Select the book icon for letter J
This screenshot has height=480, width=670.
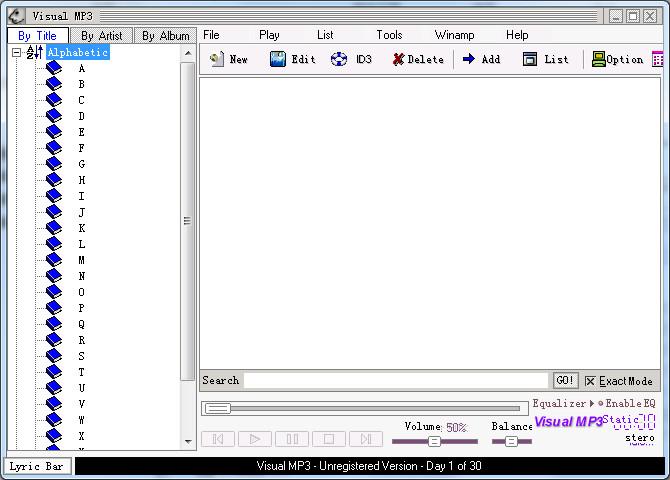(54, 212)
